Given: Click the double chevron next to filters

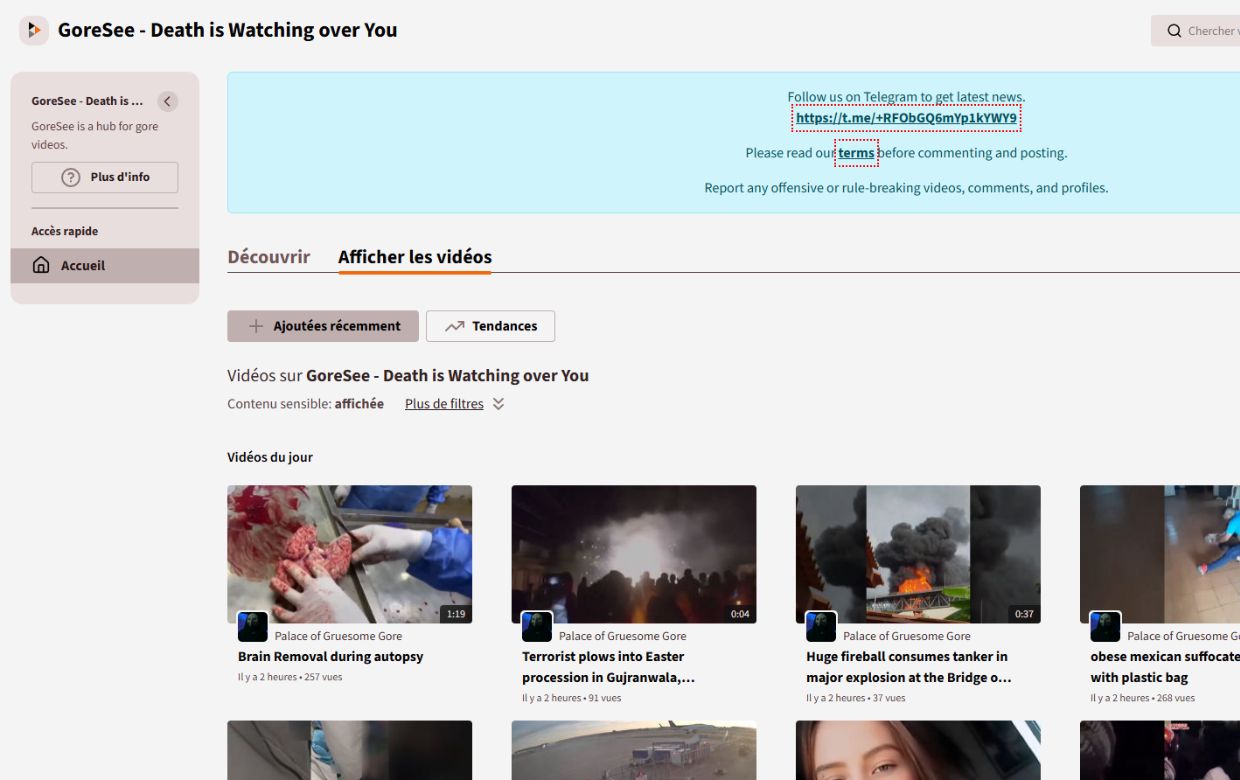Looking at the screenshot, I should (498, 404).
